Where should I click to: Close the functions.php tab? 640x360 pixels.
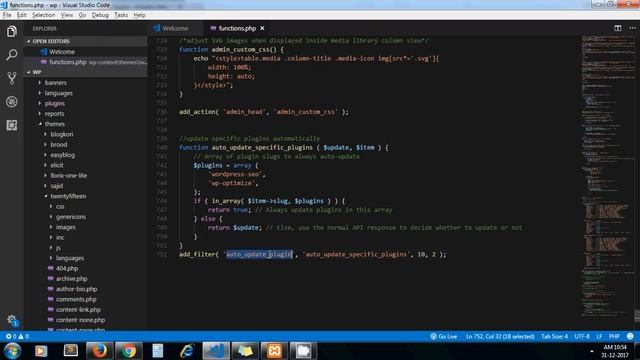(x=262, y=28)
